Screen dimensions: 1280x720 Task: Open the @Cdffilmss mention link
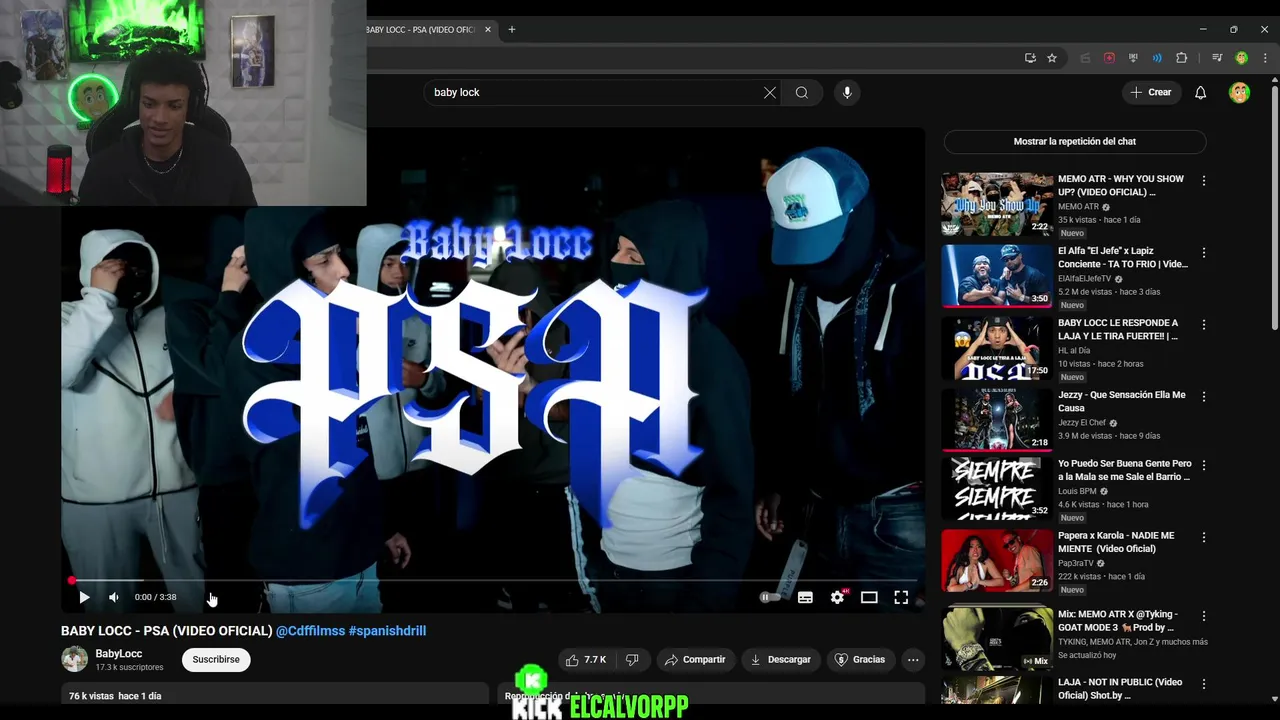pos(310,631)
